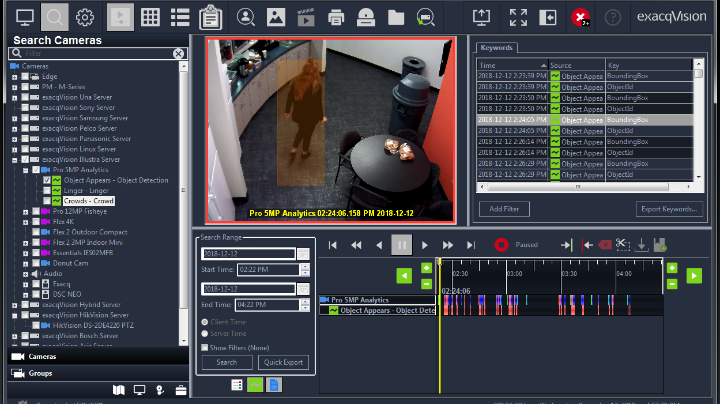This screenshot has height=404, width=720.
Task: Open the folder icon in toolbar
Action: click(x=396, y=17)
